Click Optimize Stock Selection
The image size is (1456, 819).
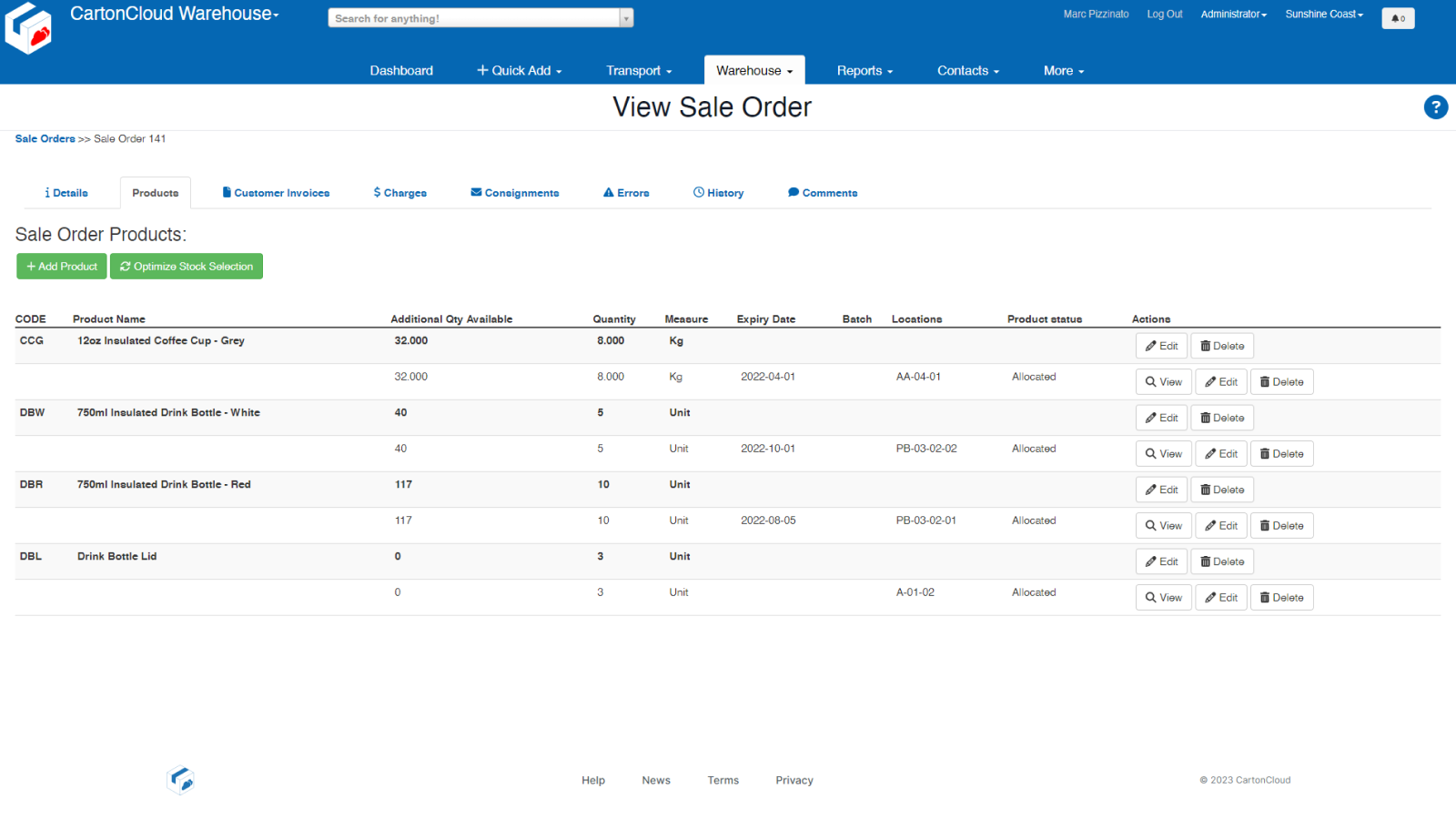click(x=187, y=267)
